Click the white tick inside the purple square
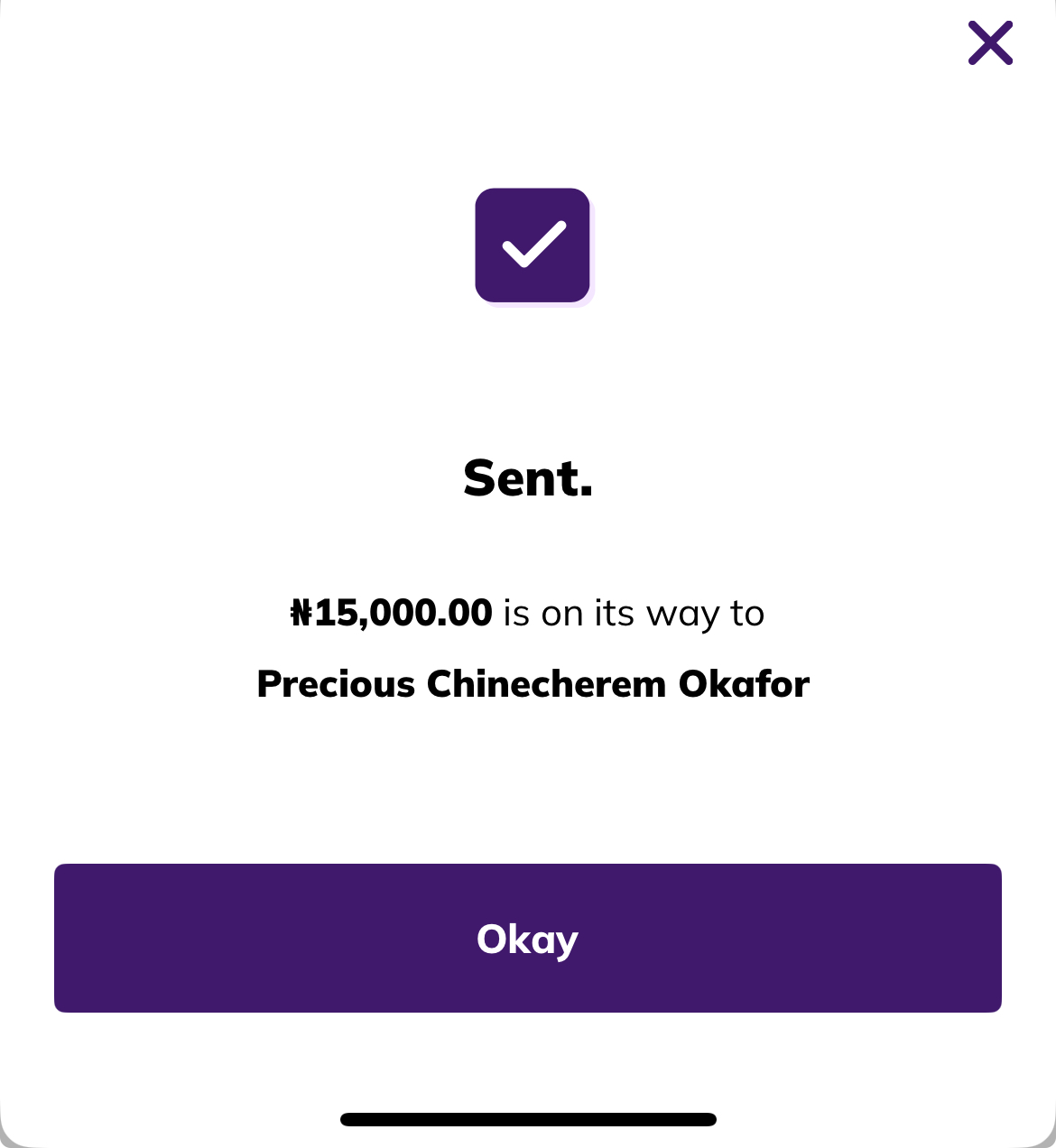Viewport: 1056px width, 1148px height. click(534, 245)
